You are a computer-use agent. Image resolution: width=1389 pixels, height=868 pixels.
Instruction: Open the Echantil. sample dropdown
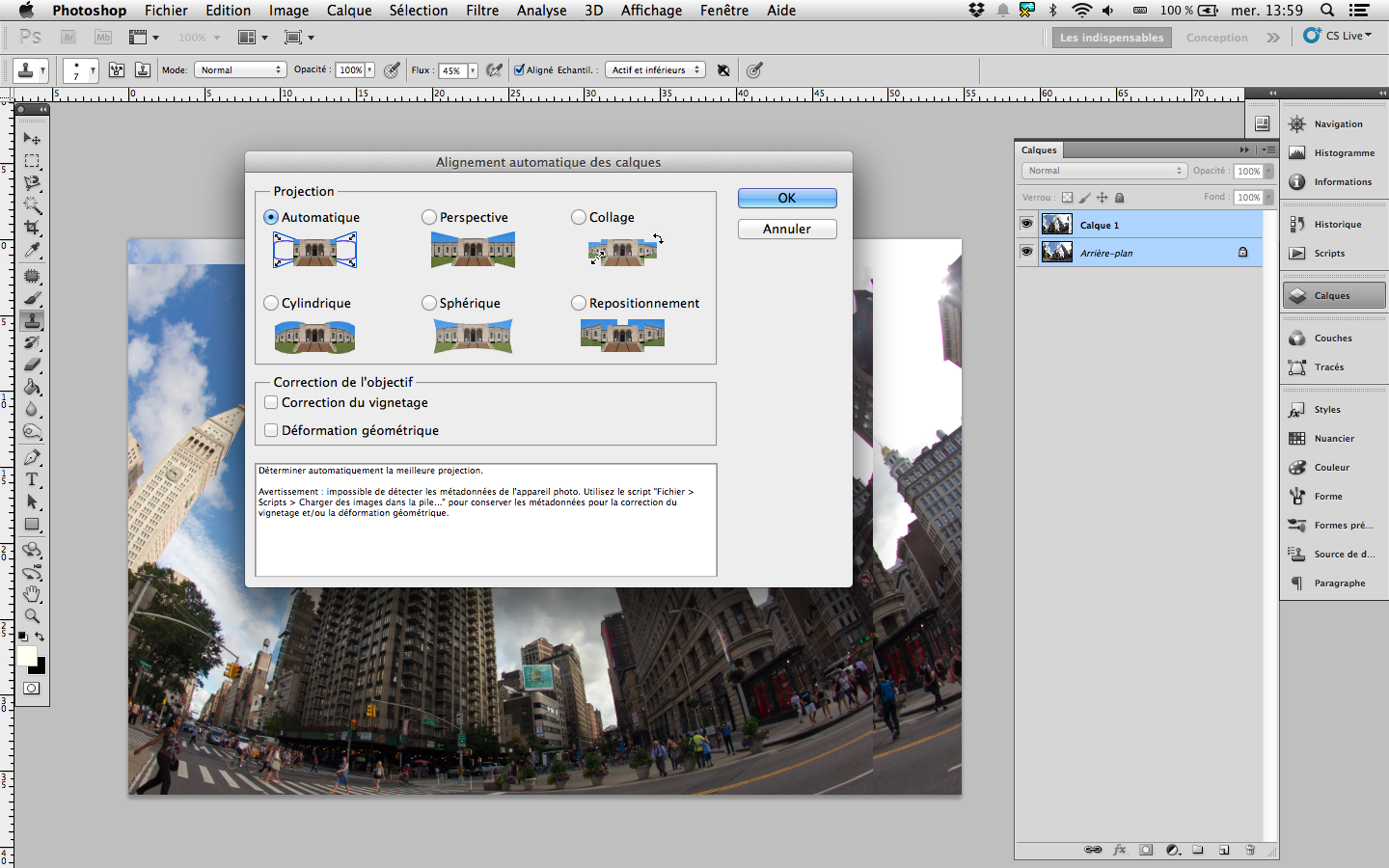click(655, 70)
